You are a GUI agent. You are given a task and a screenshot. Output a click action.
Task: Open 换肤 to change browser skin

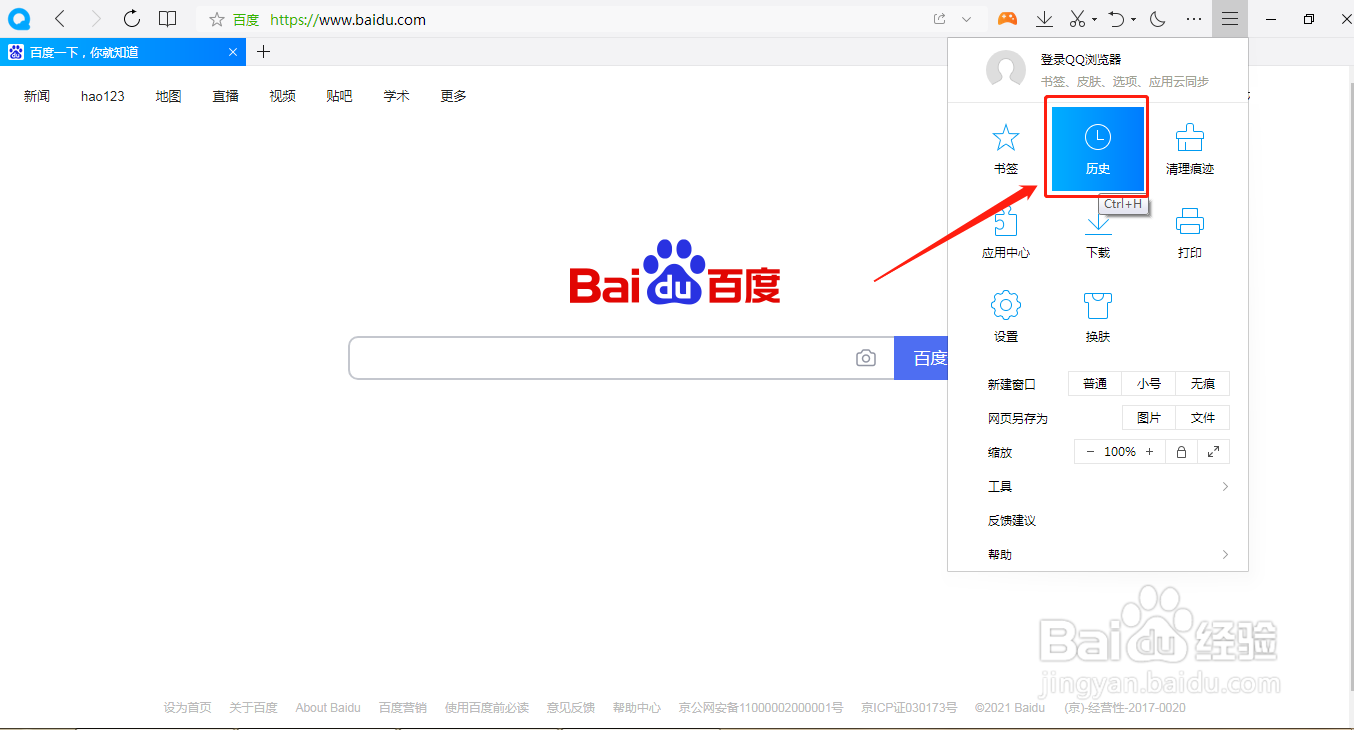(1097, 316)
